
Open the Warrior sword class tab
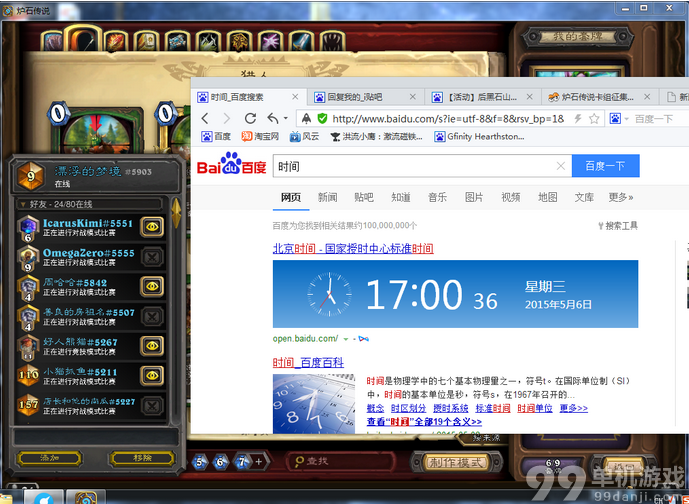pos(301,41)
